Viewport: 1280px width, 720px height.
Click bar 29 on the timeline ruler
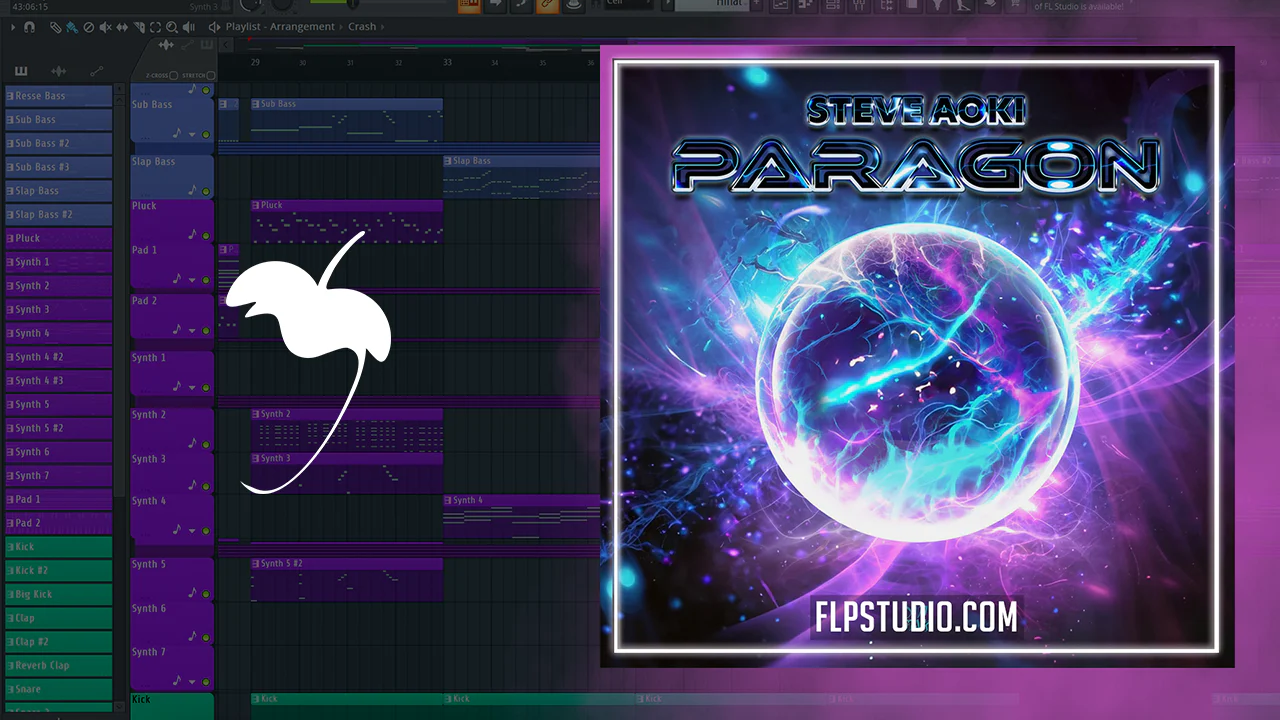point(255,62)
